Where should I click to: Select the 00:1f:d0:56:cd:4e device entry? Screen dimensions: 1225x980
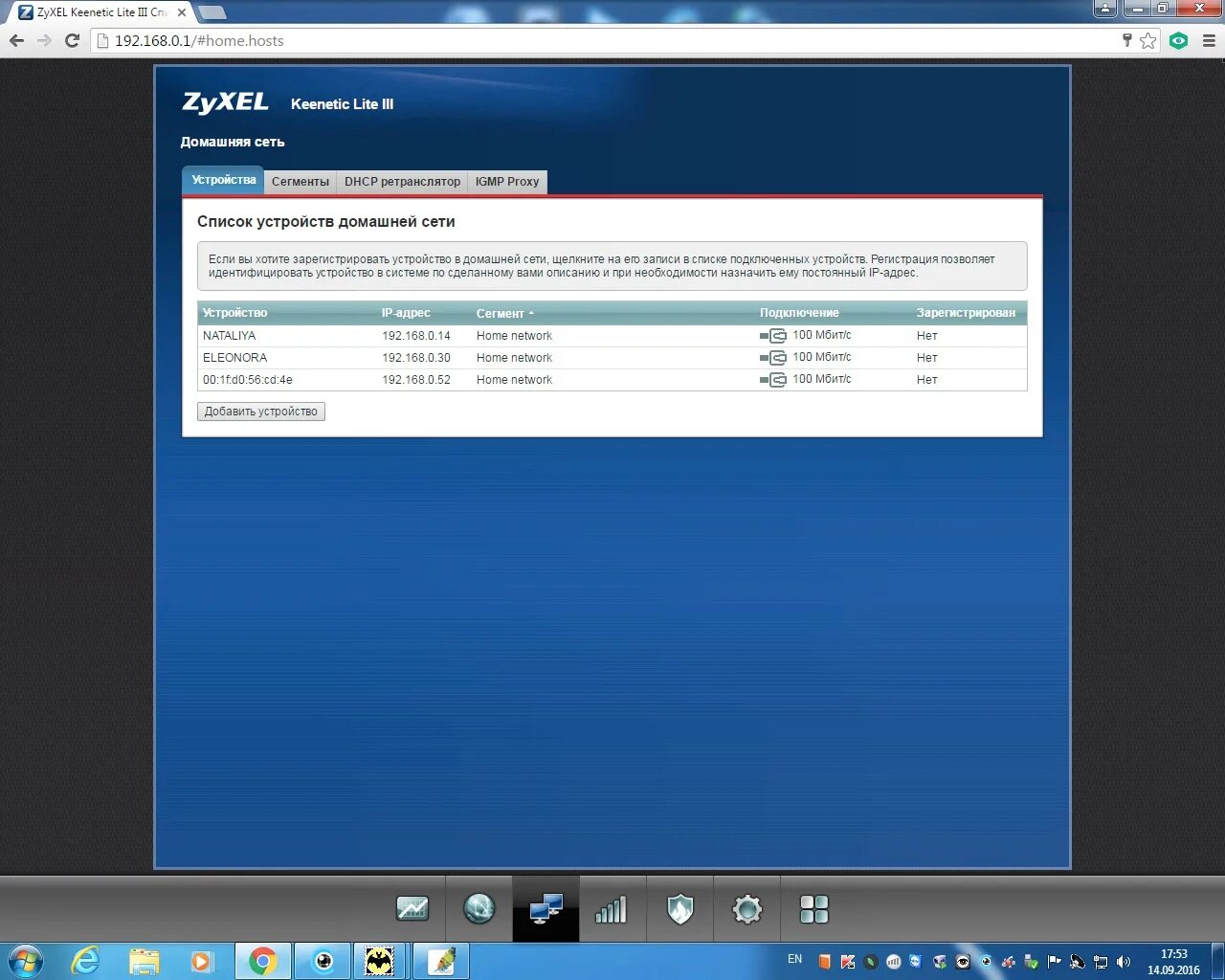click(x=612, y=380)
